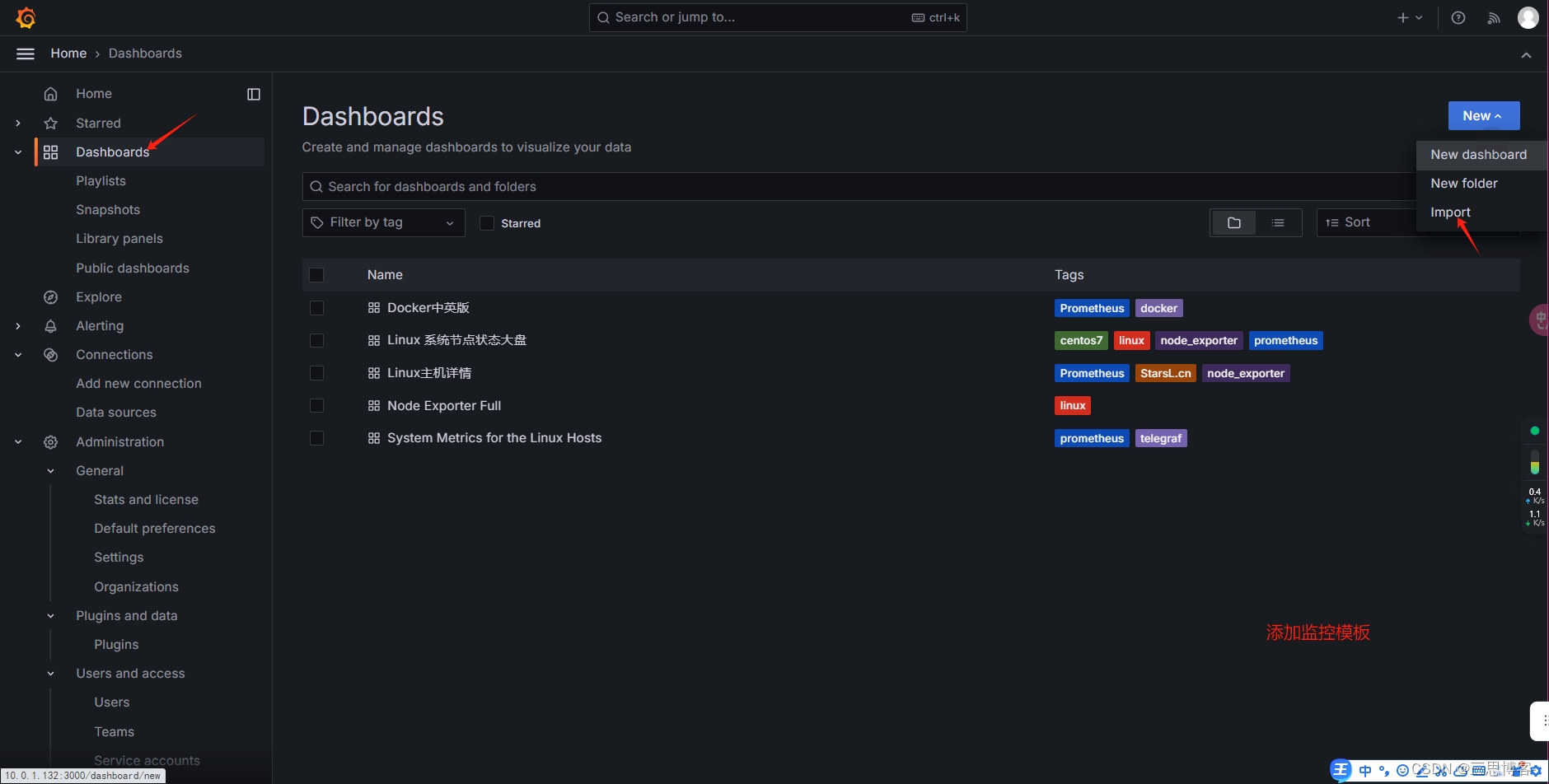Open the news RSS feed icon
This screenshot has height=784, width=1549.
(x=1494, y=17)
